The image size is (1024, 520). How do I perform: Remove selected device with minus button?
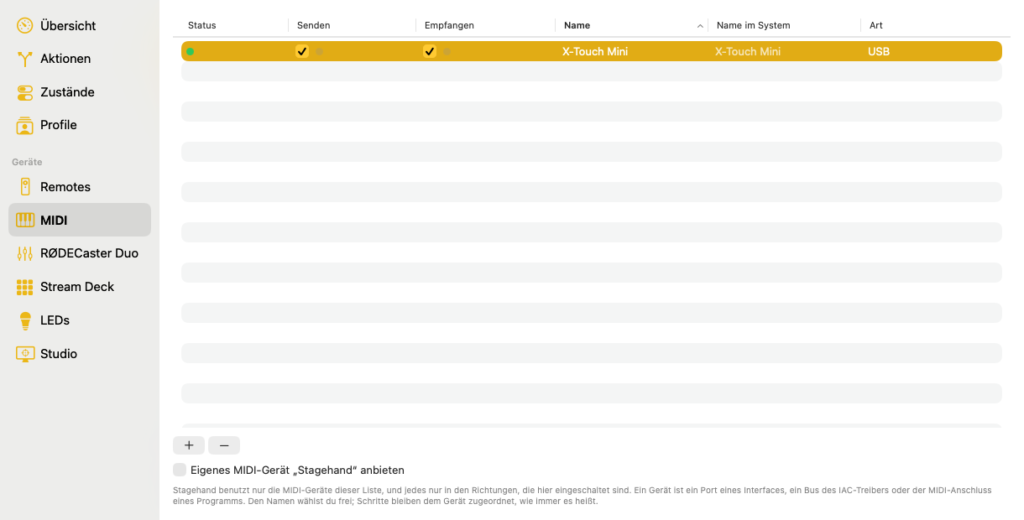pyautogui.click(x=224, y=446)
